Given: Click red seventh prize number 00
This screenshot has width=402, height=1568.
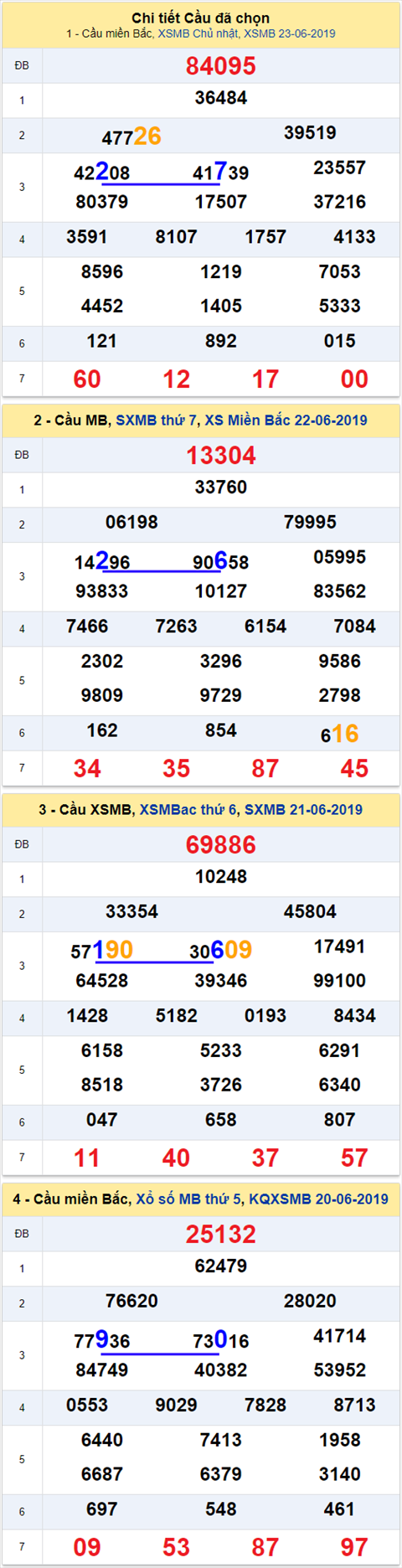Looking at the screenshot, I should (354, 379).
